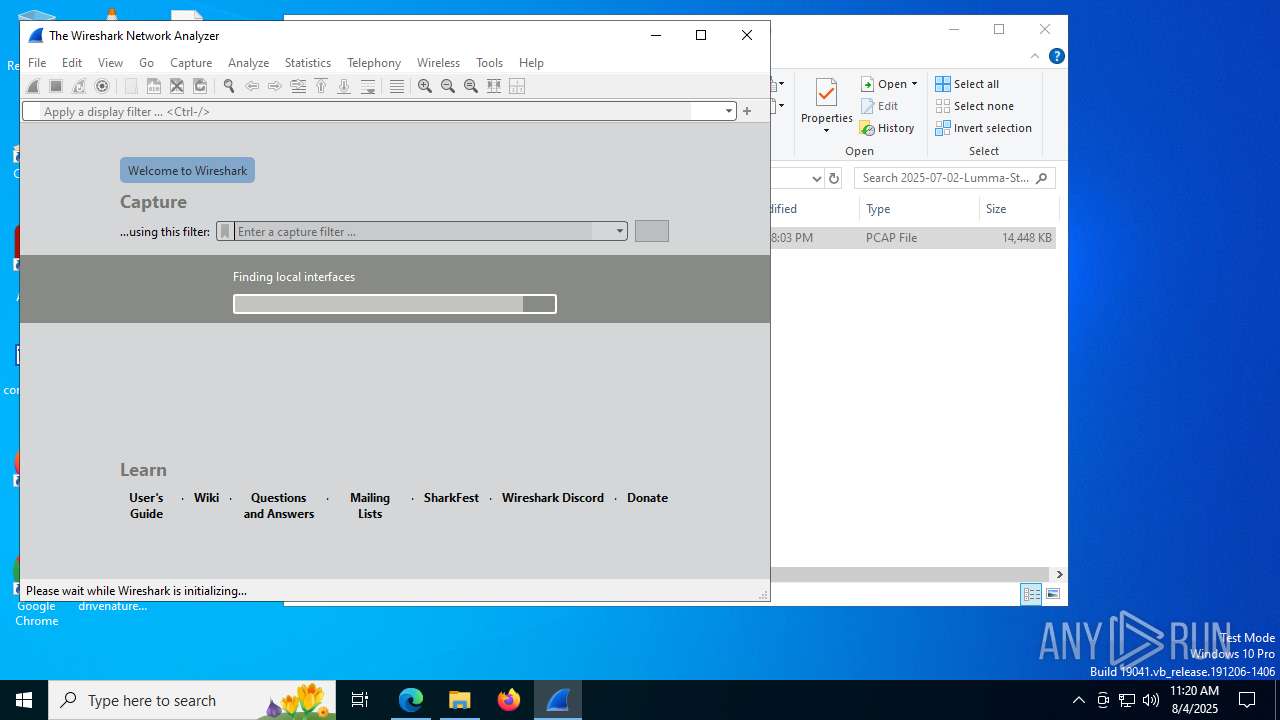Click History icon in File Explorer ribbon
Image resolution: width=1280 pixels, height=720 pixels.
(868, 128)
